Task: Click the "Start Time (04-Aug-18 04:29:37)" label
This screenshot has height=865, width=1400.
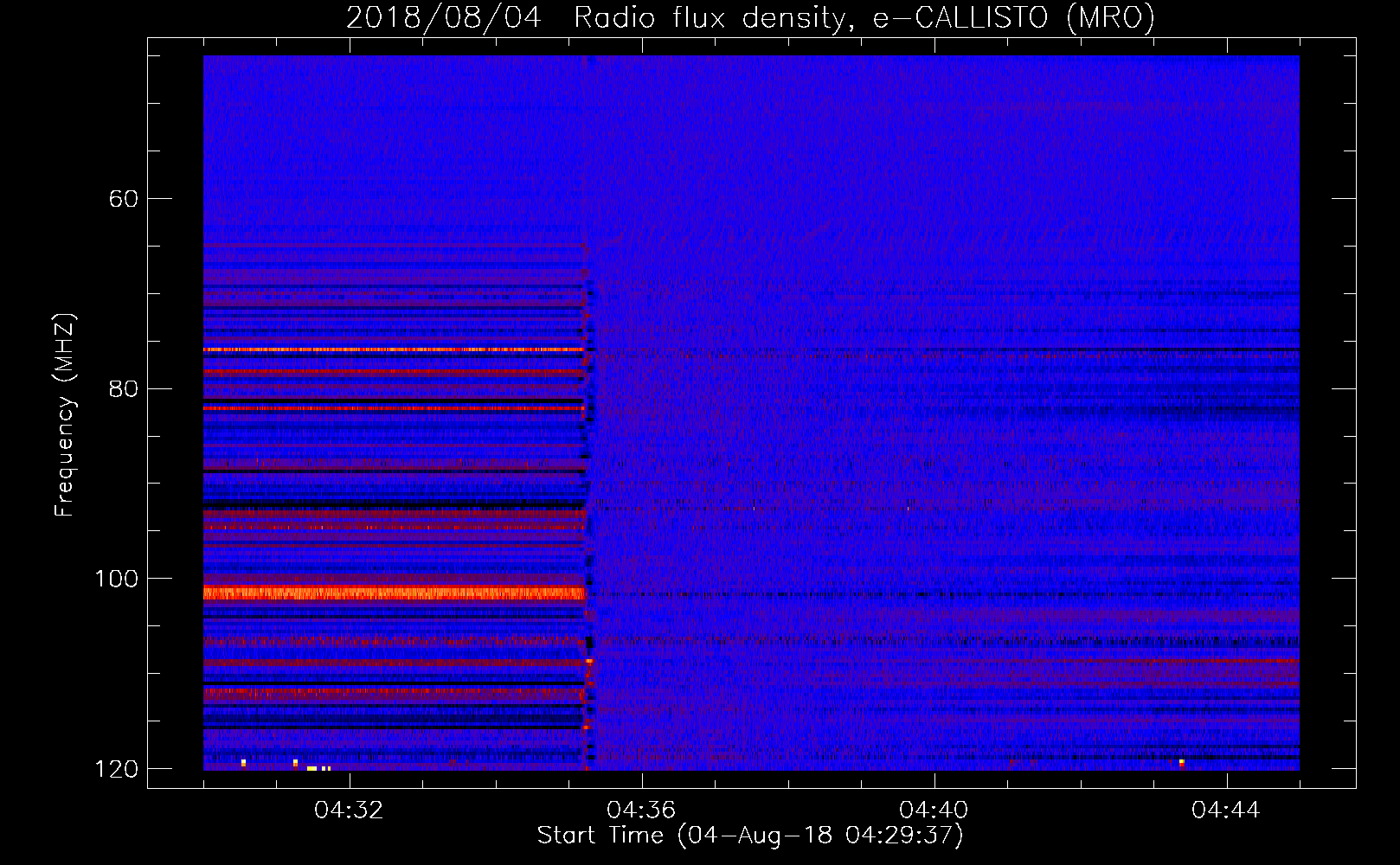Action: coord(750,836)
